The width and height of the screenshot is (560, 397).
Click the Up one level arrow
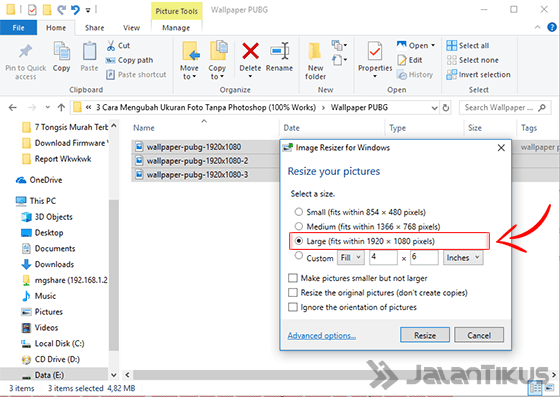61,107
